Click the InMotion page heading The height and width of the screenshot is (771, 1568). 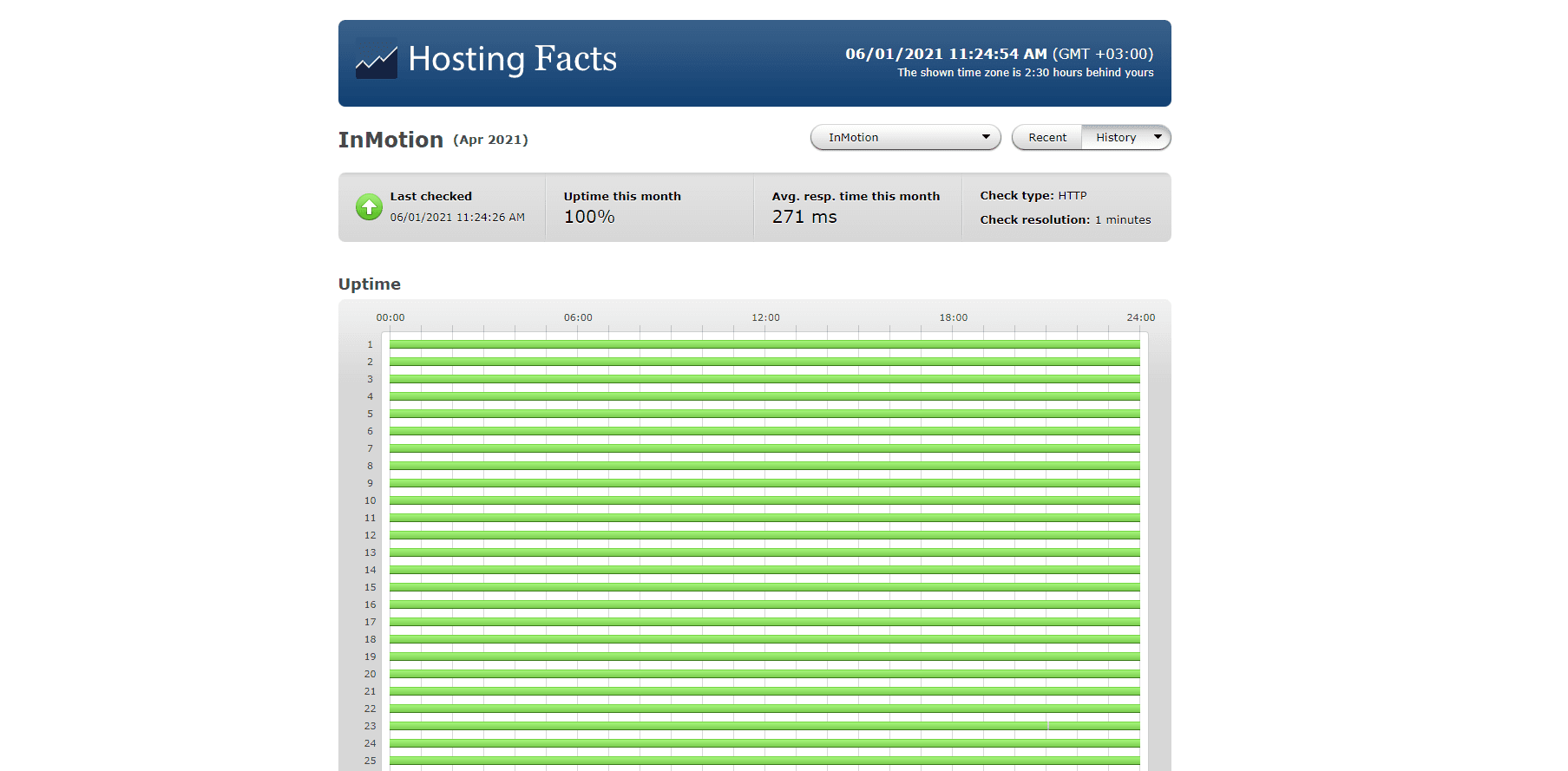pos(390,140)
